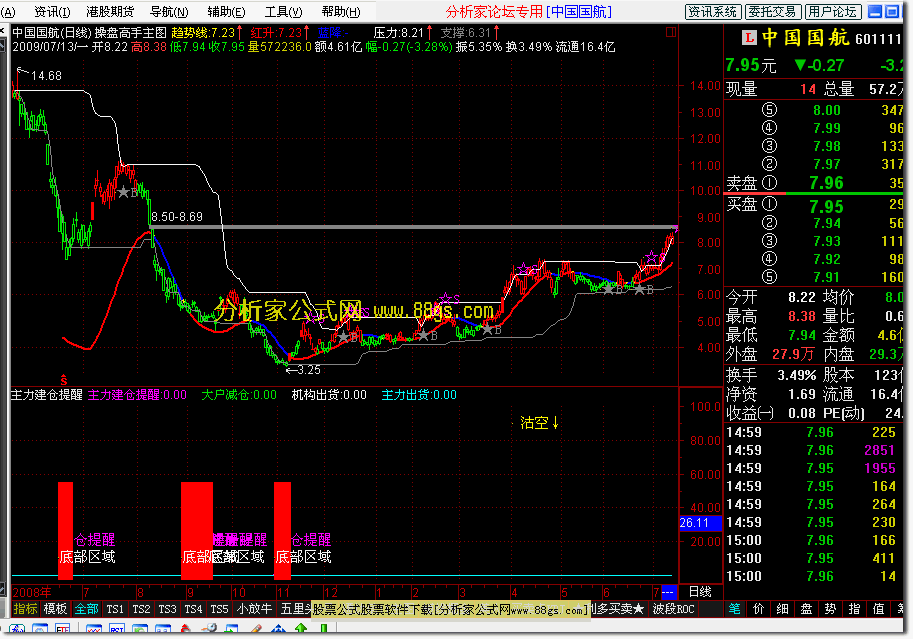Click the blue '---' box on the time axis
The width and height of the screenshot is (913, 639).
(x=668, y=592)
